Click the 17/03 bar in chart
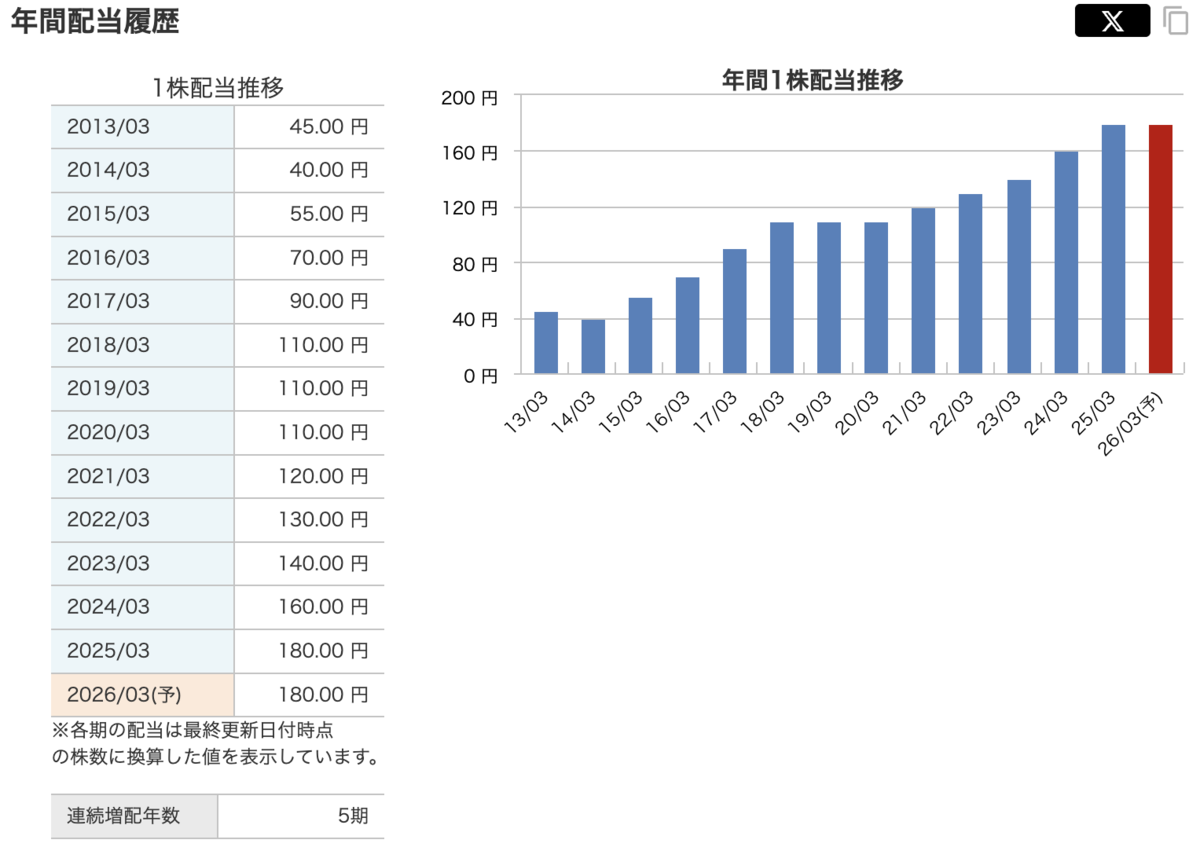The width and height of the screenshot is (1200, 847). (735, 312)
